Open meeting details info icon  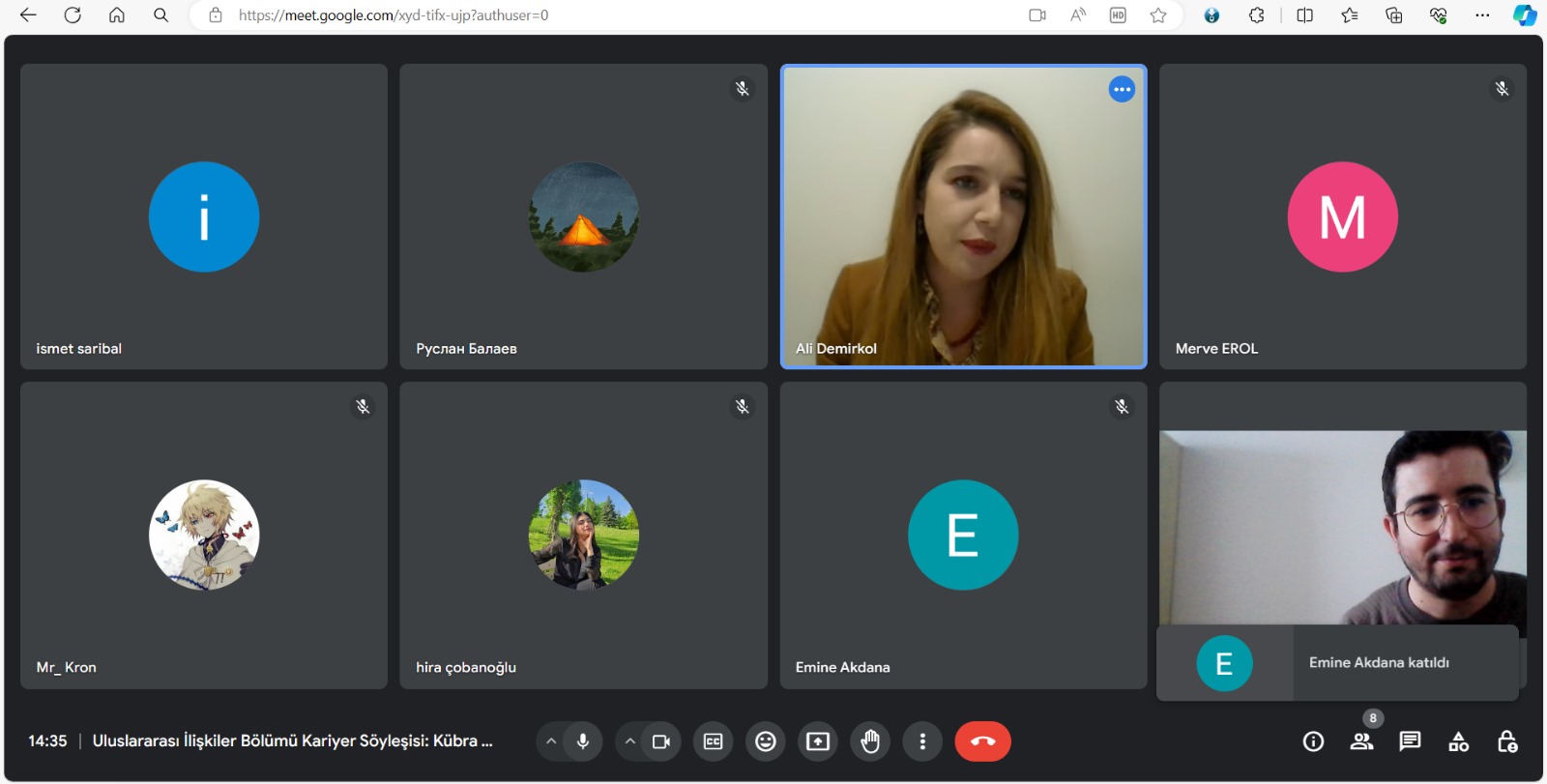click(x=1313, y=741)
